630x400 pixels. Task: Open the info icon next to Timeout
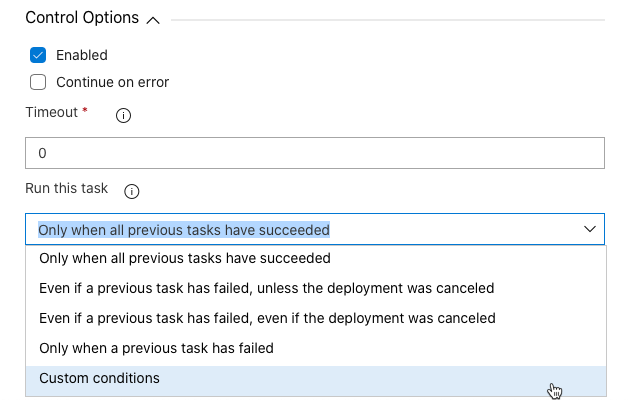123,116
